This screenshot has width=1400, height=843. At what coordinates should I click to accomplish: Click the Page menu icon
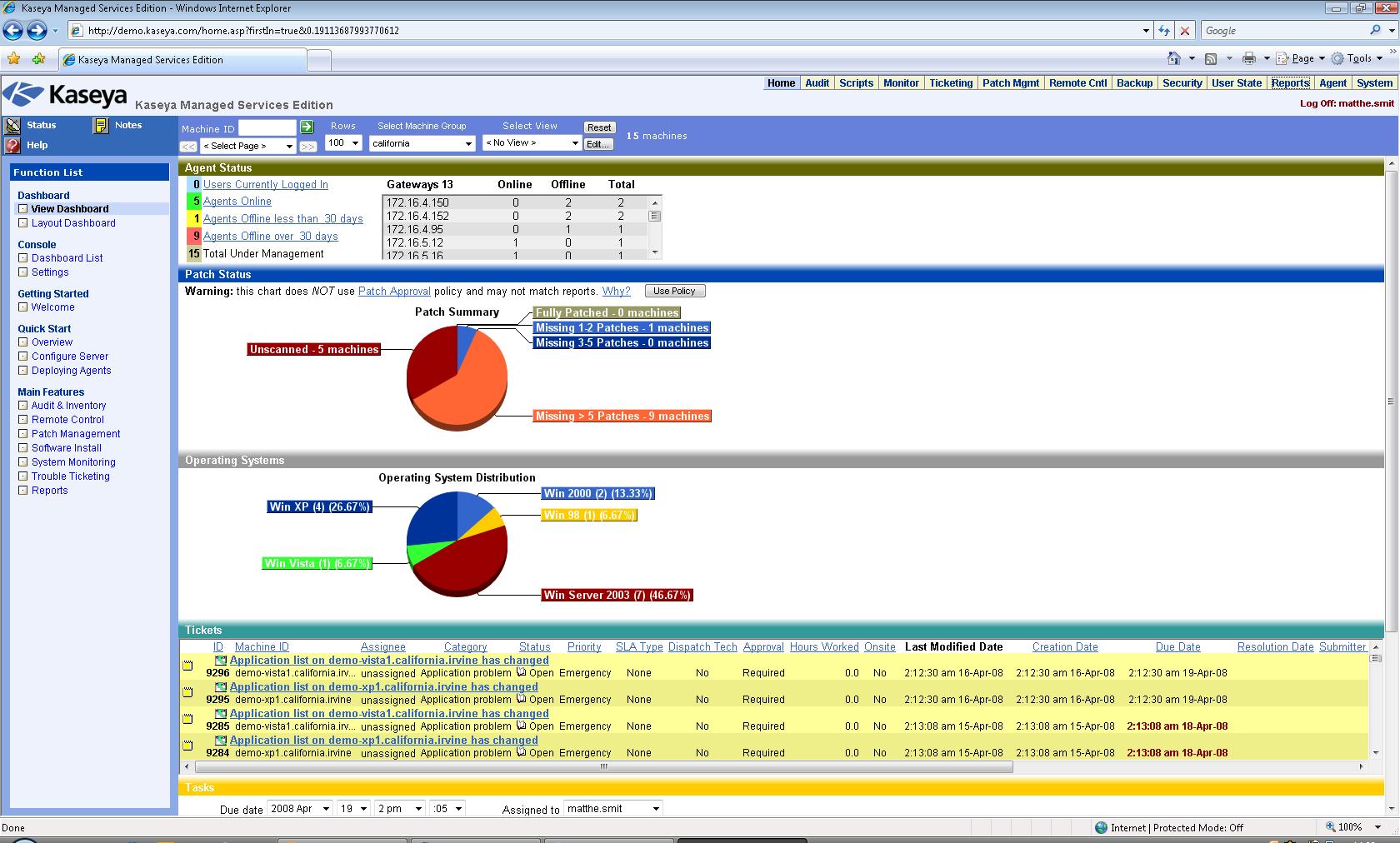pyautogui.click(x=1283, y=58)
